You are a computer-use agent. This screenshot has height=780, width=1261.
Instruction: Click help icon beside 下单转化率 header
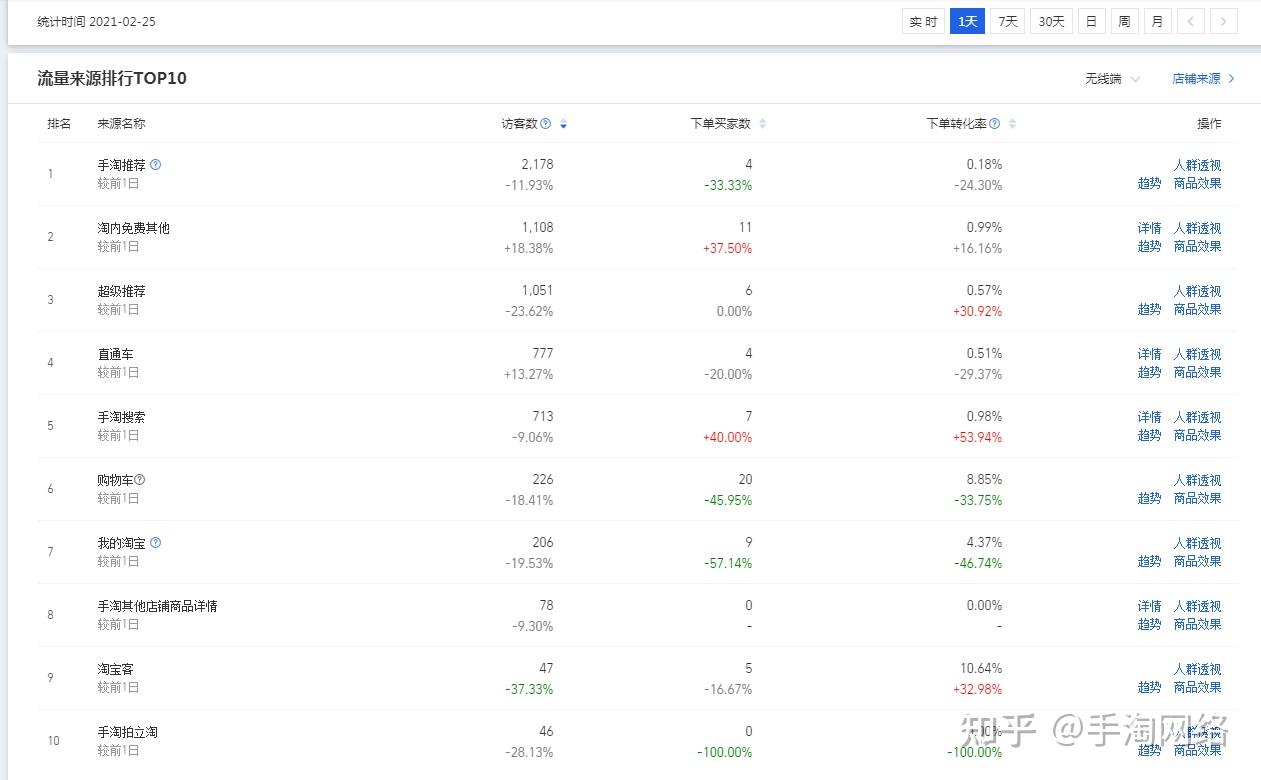pos(994,124)
